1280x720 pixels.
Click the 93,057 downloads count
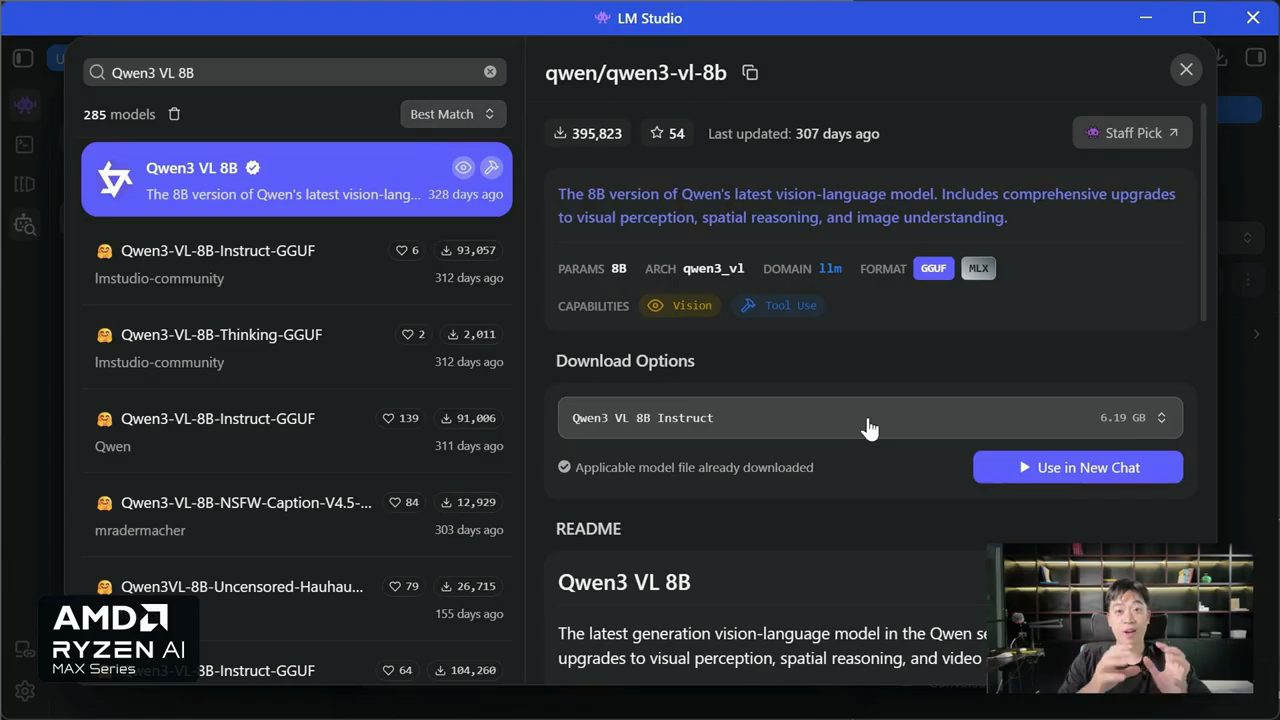(x=470, y=250)
